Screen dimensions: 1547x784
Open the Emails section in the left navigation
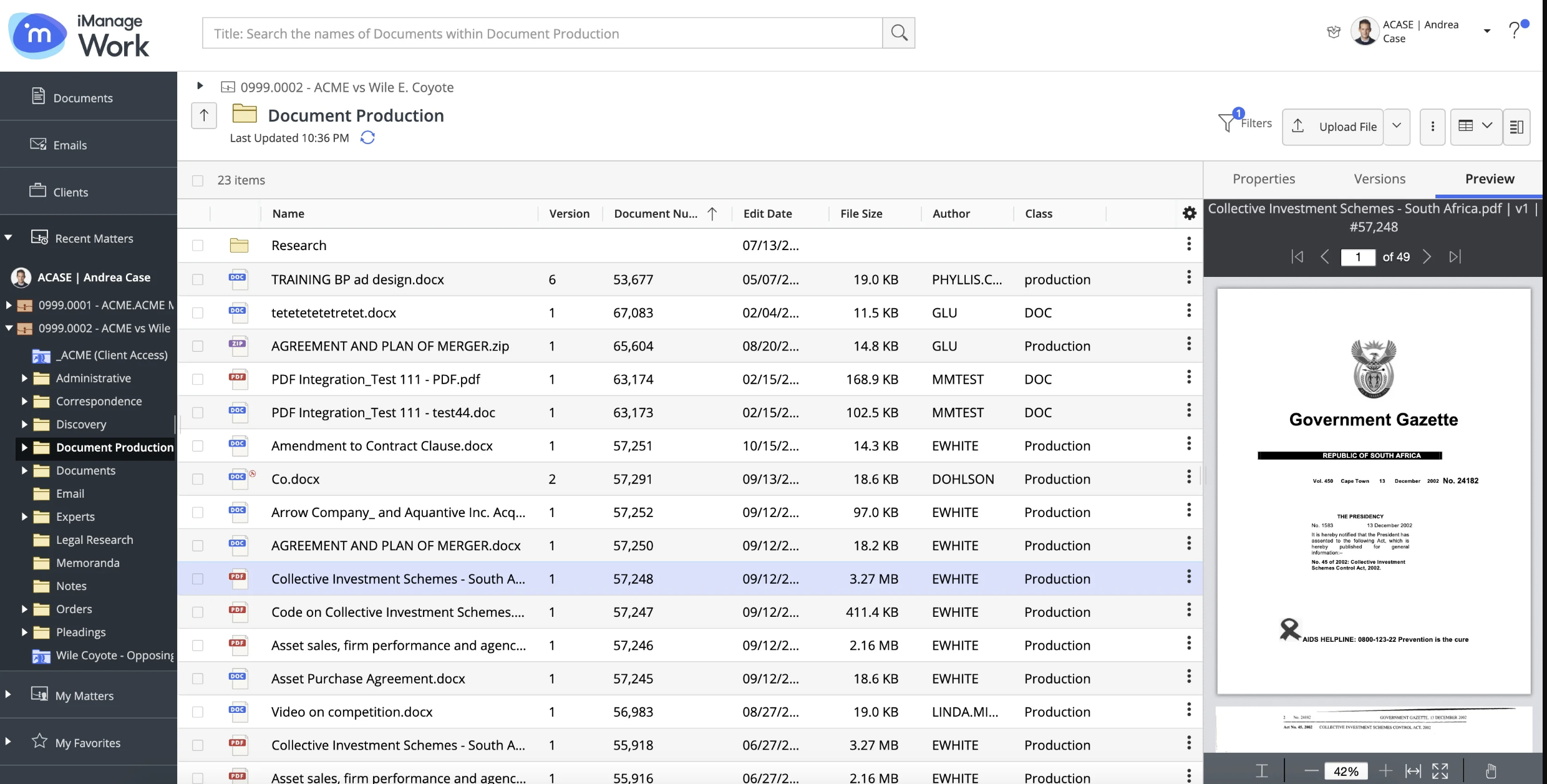(70, 145)
